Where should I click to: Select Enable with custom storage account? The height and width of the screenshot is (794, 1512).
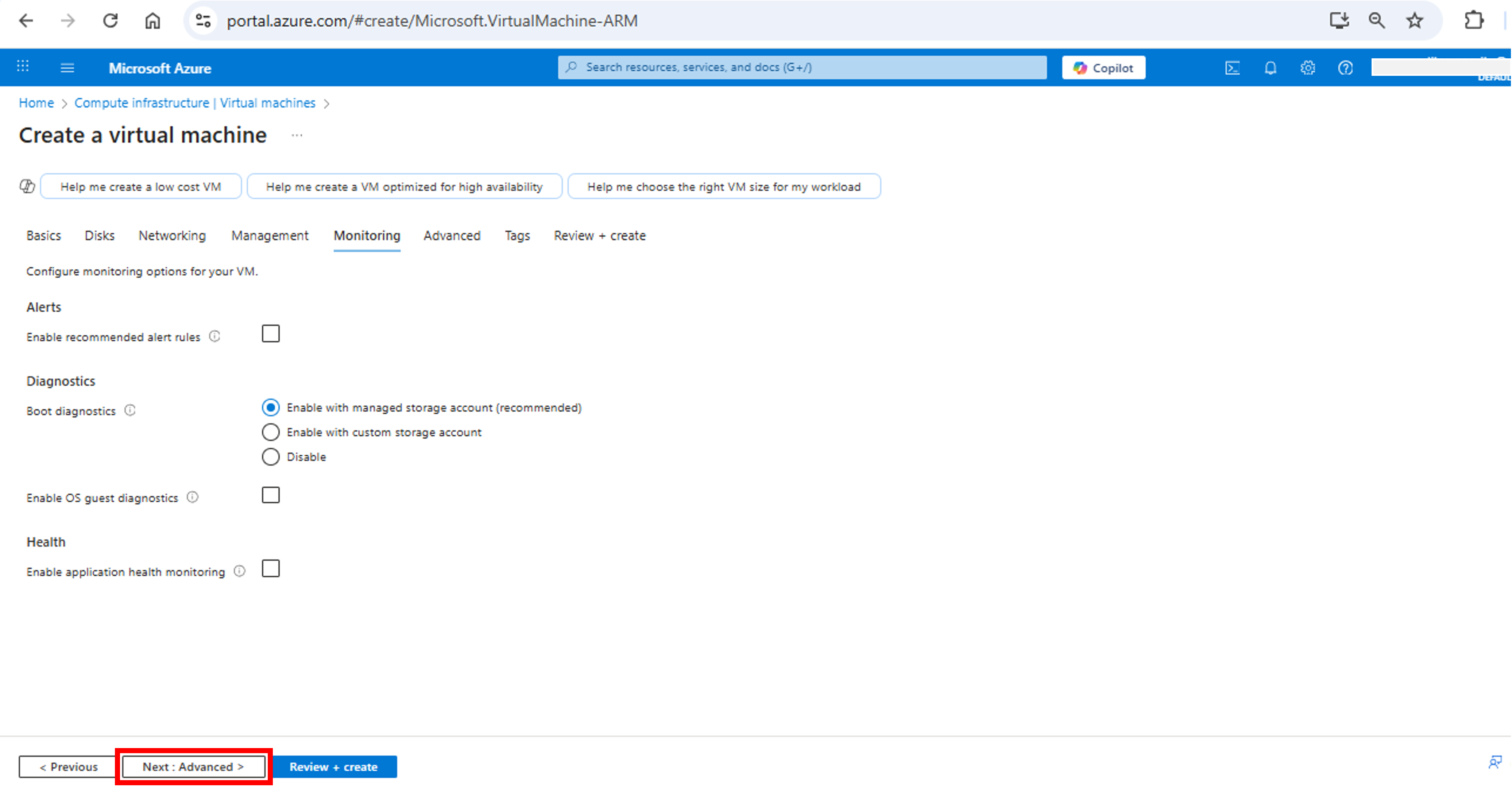(271, 432)
